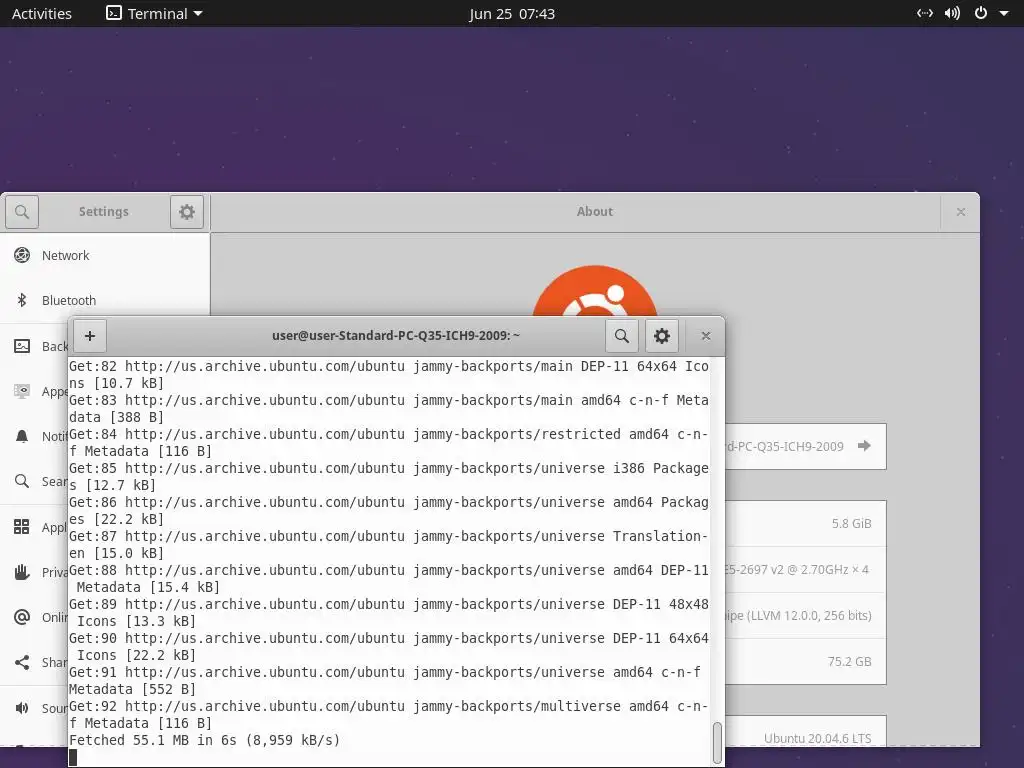
Task: Click the 5.8 GiB memory value
Action: pos(852,524)
